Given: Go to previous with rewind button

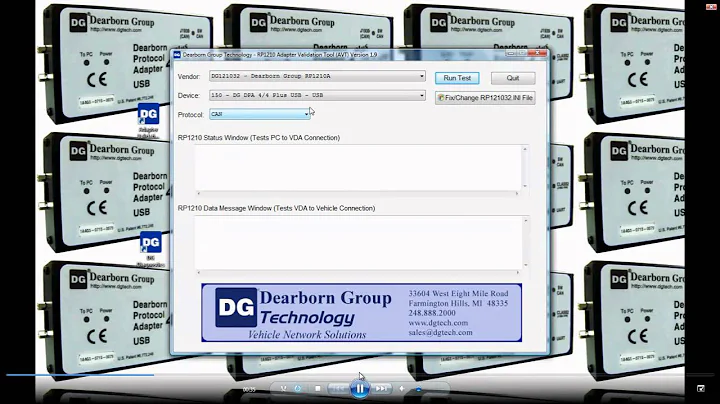Looking at the screenshot, I should (338, 388).
